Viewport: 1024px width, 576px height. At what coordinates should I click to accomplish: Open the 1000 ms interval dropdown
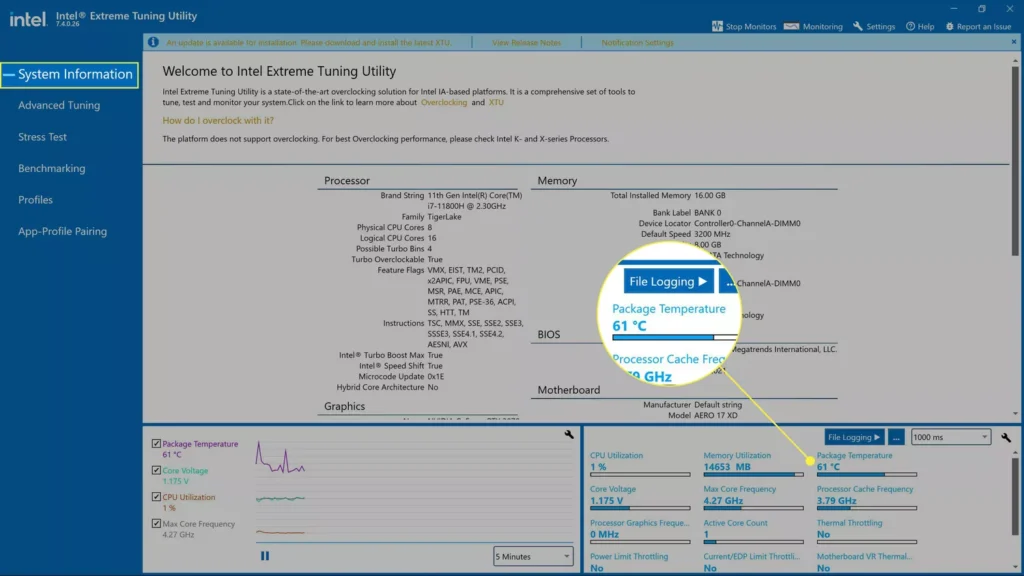pos(951,437)
